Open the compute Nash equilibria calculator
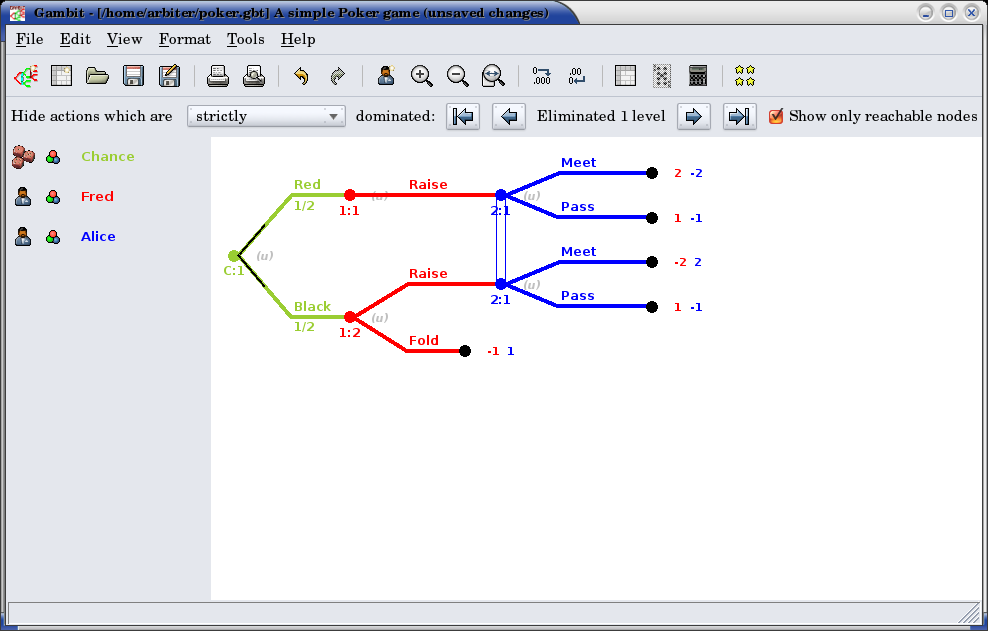The image size is (988, 631). (x=698, y=76)
